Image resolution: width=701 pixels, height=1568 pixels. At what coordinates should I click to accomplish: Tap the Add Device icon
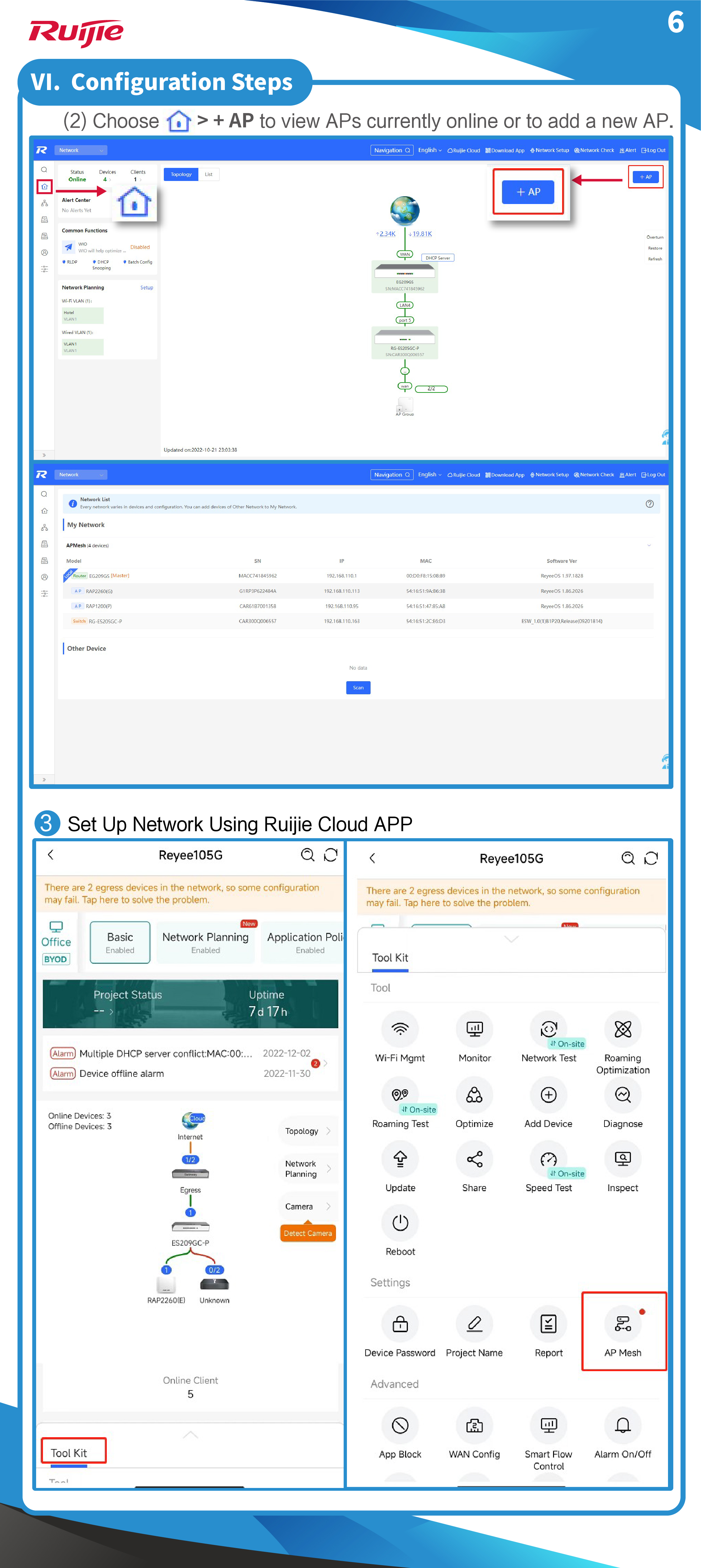pyautogui.click(x=549, y=1095)
